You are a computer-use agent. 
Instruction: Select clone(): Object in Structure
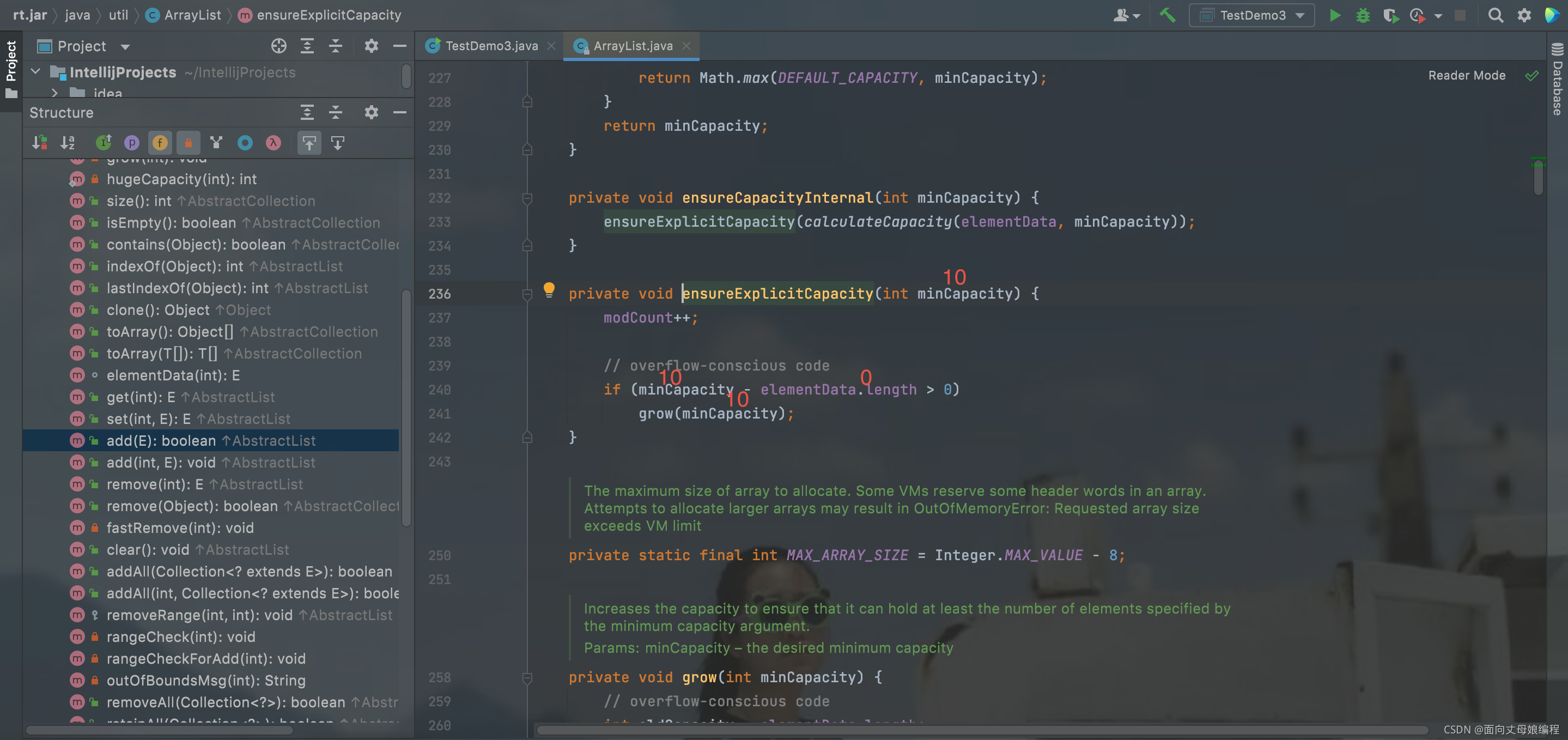(x=211, y=310)
